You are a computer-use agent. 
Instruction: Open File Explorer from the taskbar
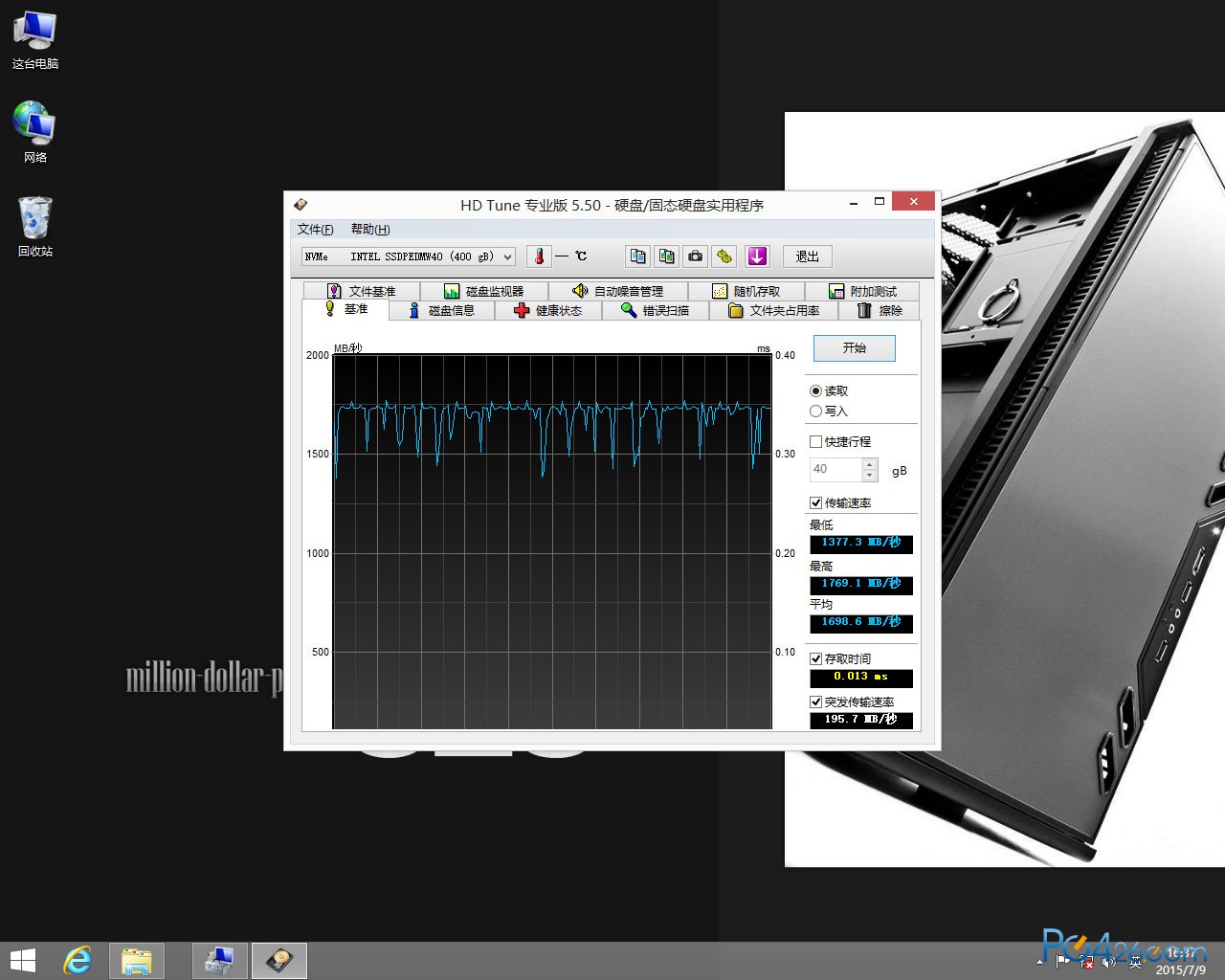point(137,961)
